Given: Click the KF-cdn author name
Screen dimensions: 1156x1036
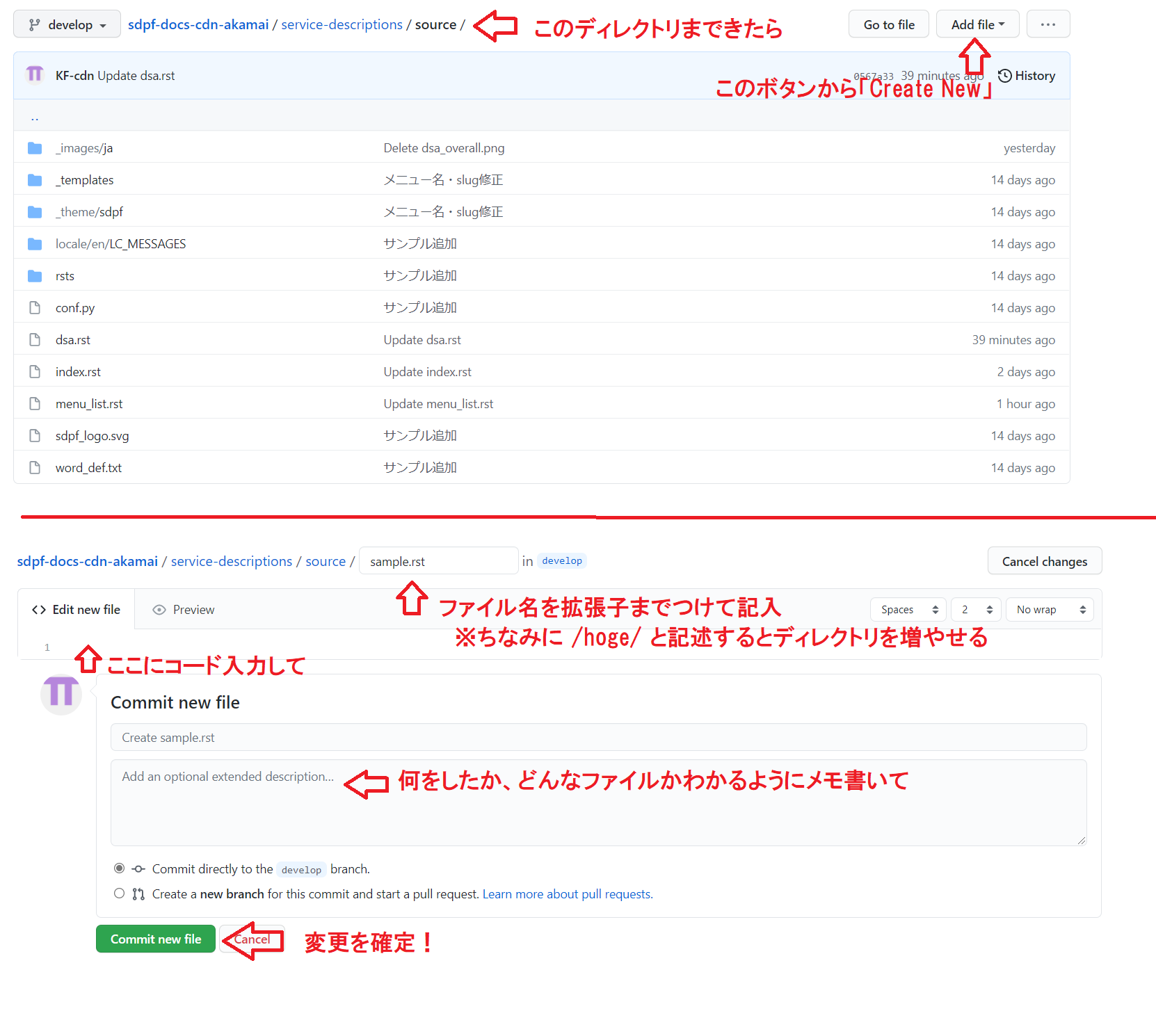Looking at the screenshot, I should click(x=74, y=76).
